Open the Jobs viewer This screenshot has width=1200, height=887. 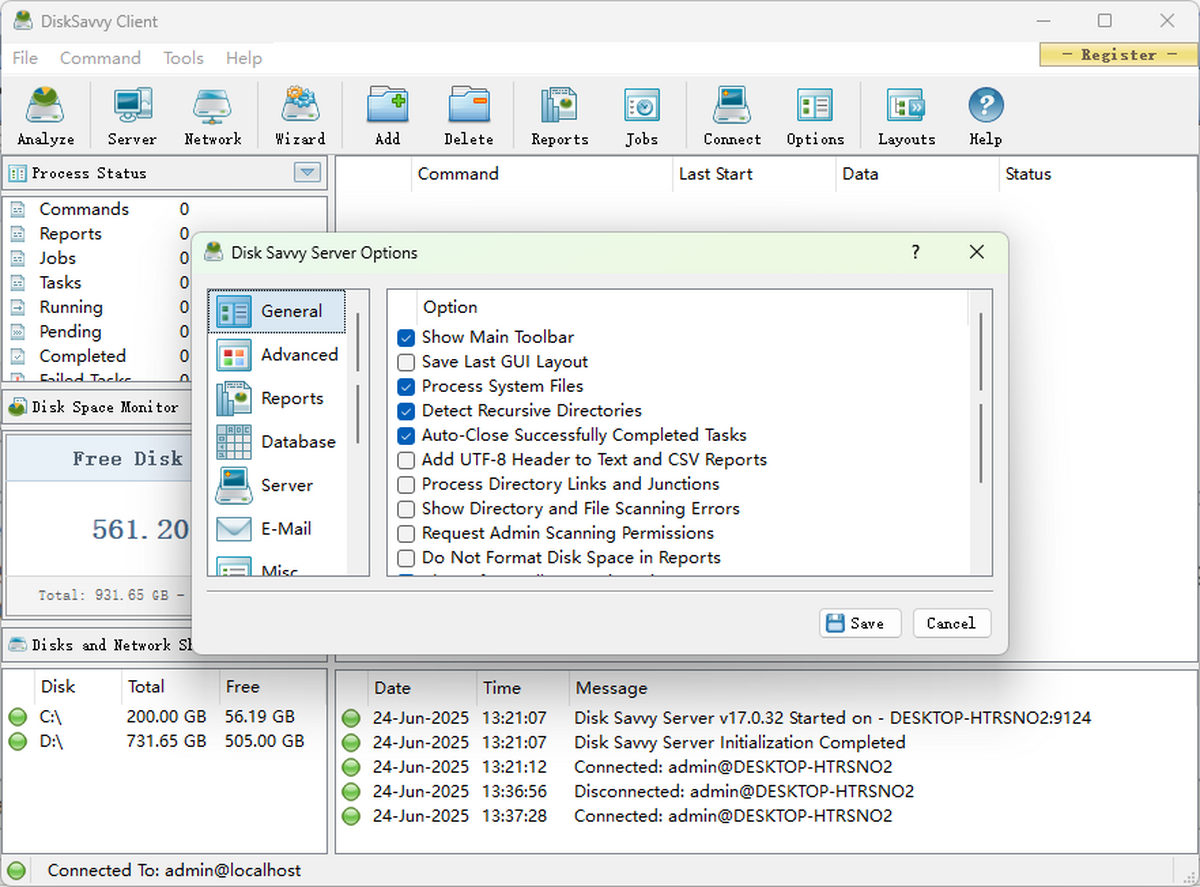[x=641, y=113]
